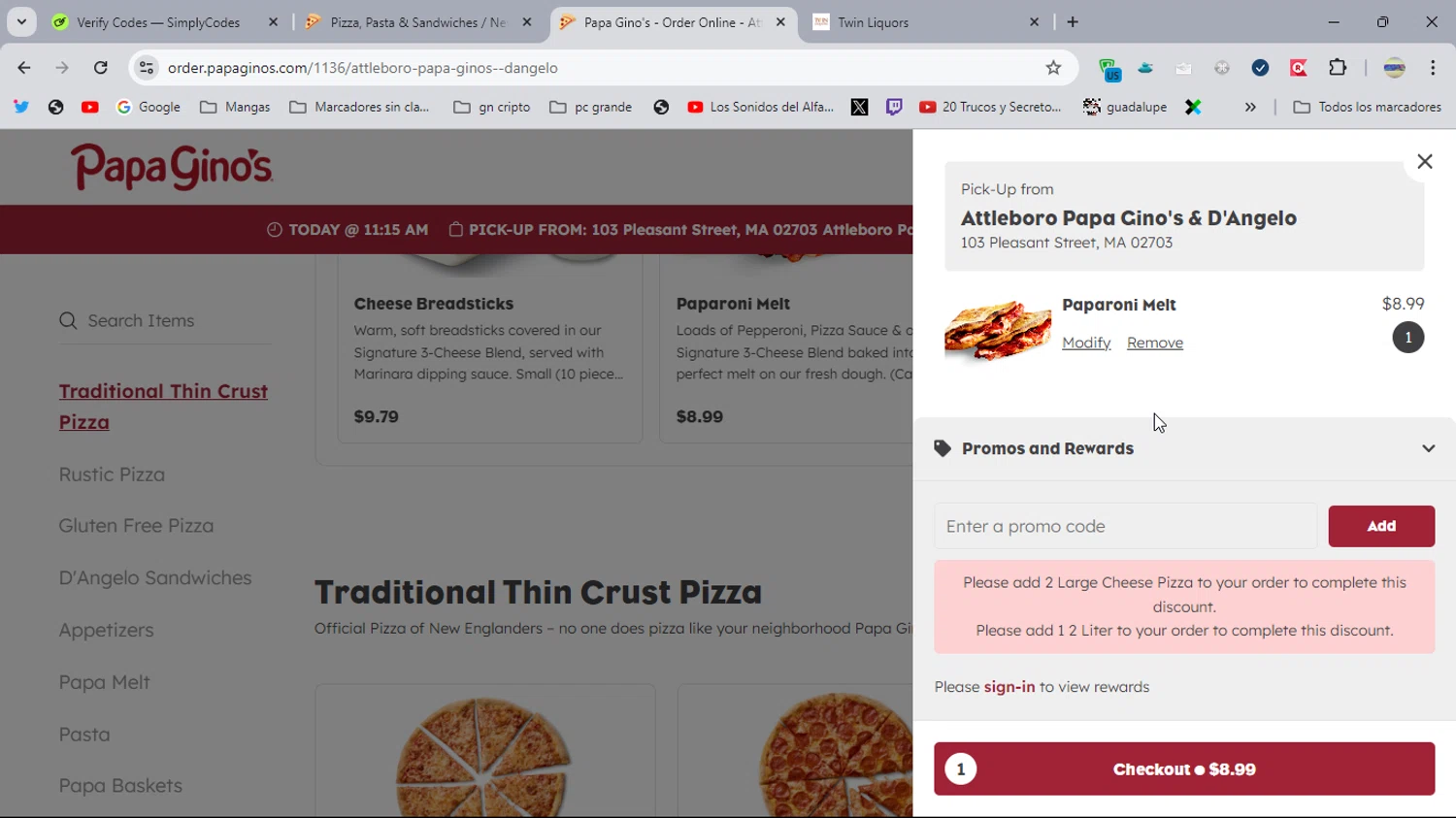The image size is (1456, 818).
Task: Click the search magnifier icon
Action: coord(68,320)
